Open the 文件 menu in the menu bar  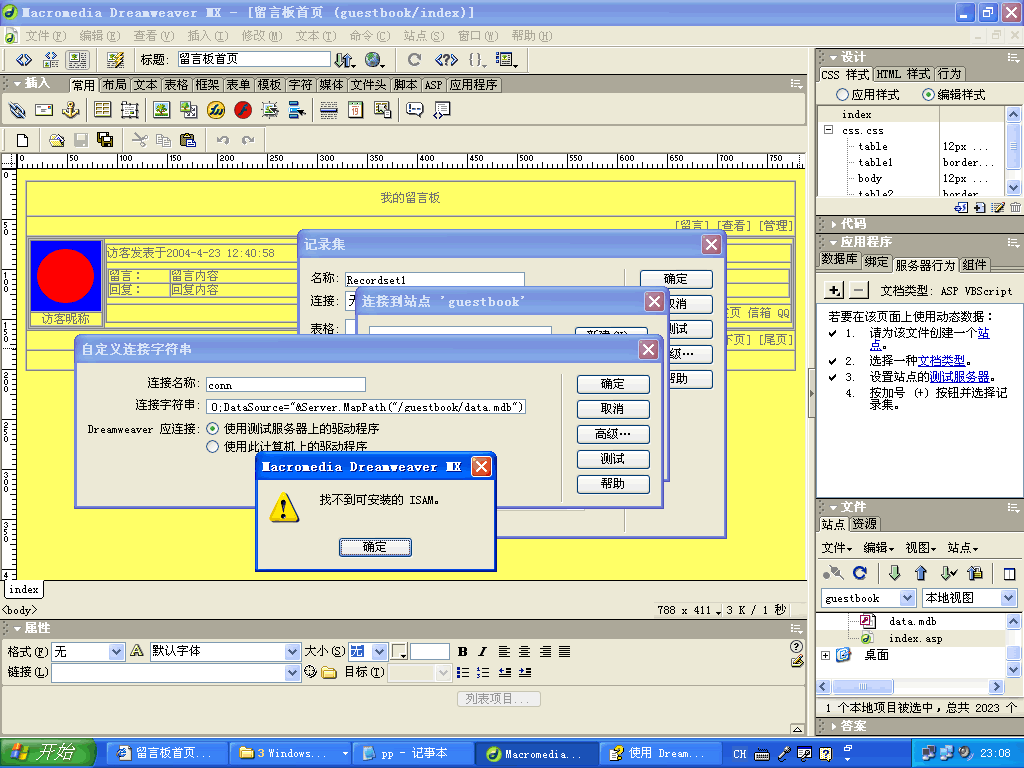46,36
